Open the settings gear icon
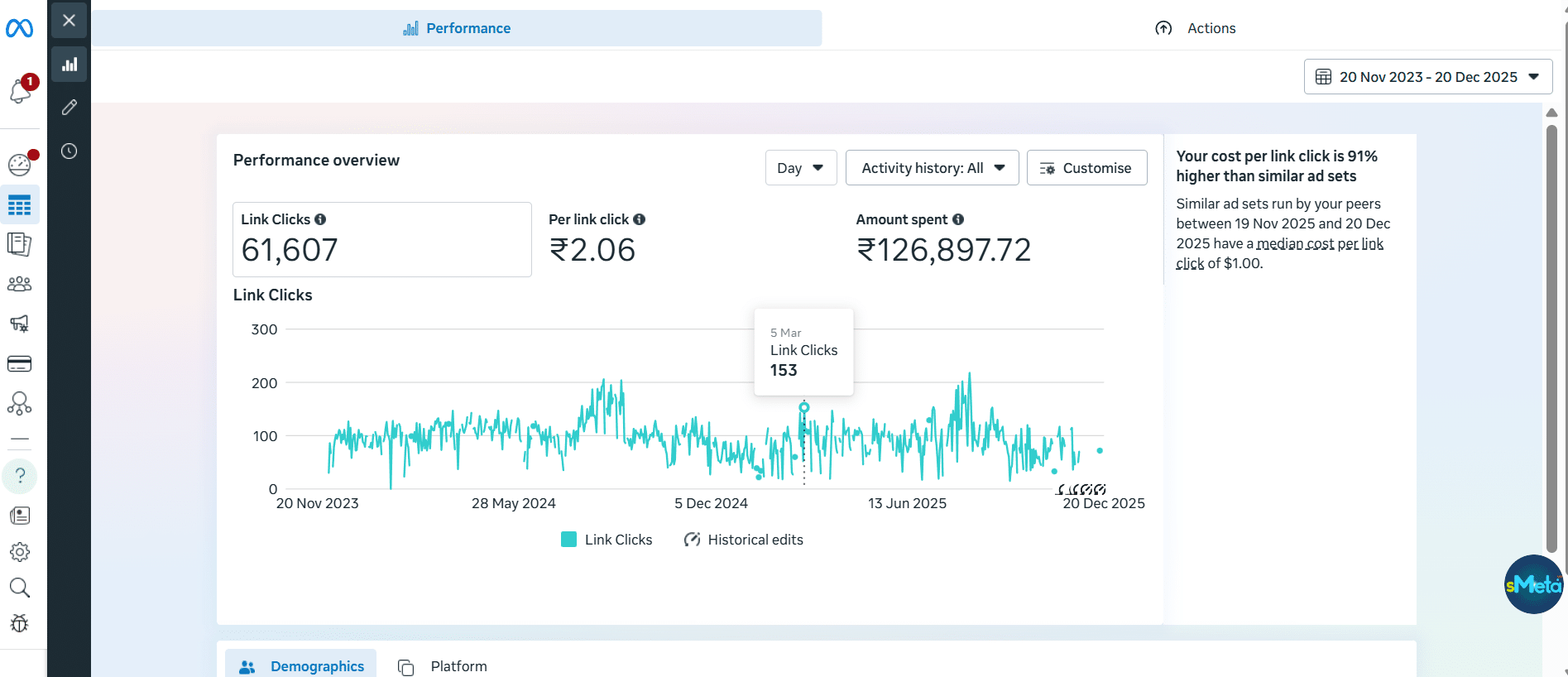Viewport: 1568px width, 677px height. pos(19,552)
